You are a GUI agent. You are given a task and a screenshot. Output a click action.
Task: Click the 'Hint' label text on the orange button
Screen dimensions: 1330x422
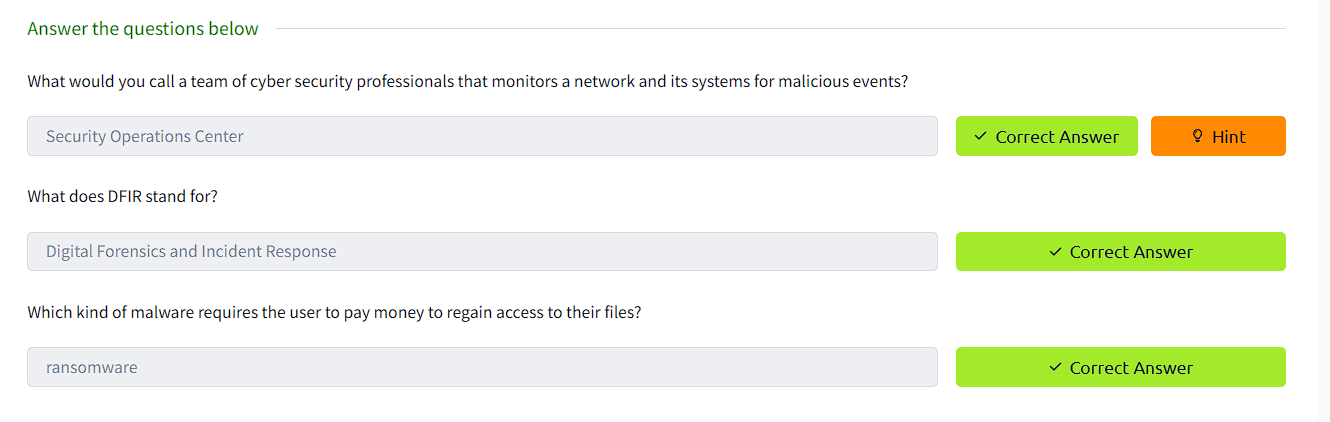1229,137
